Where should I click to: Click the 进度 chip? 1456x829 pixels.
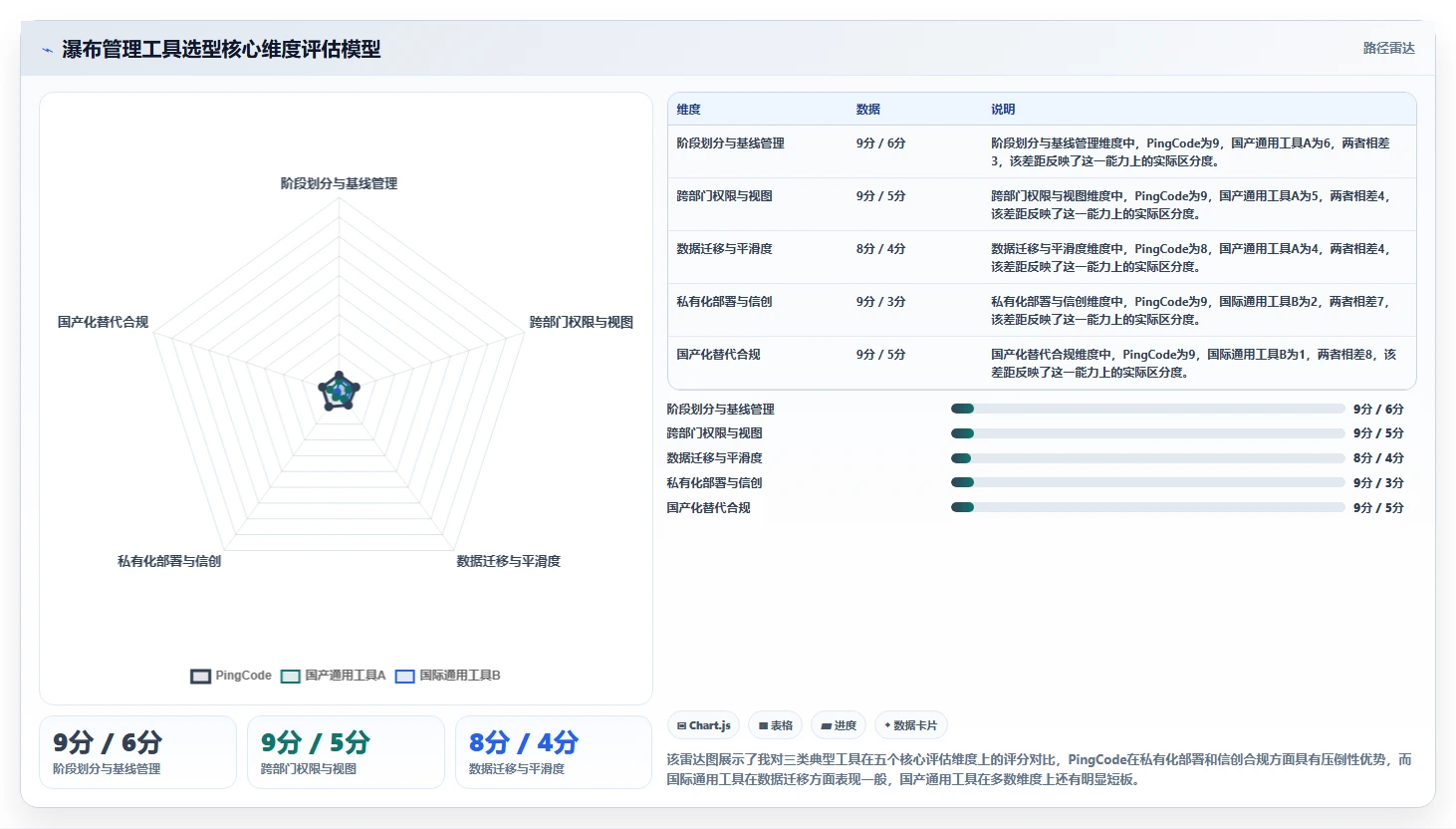[839, 725]
